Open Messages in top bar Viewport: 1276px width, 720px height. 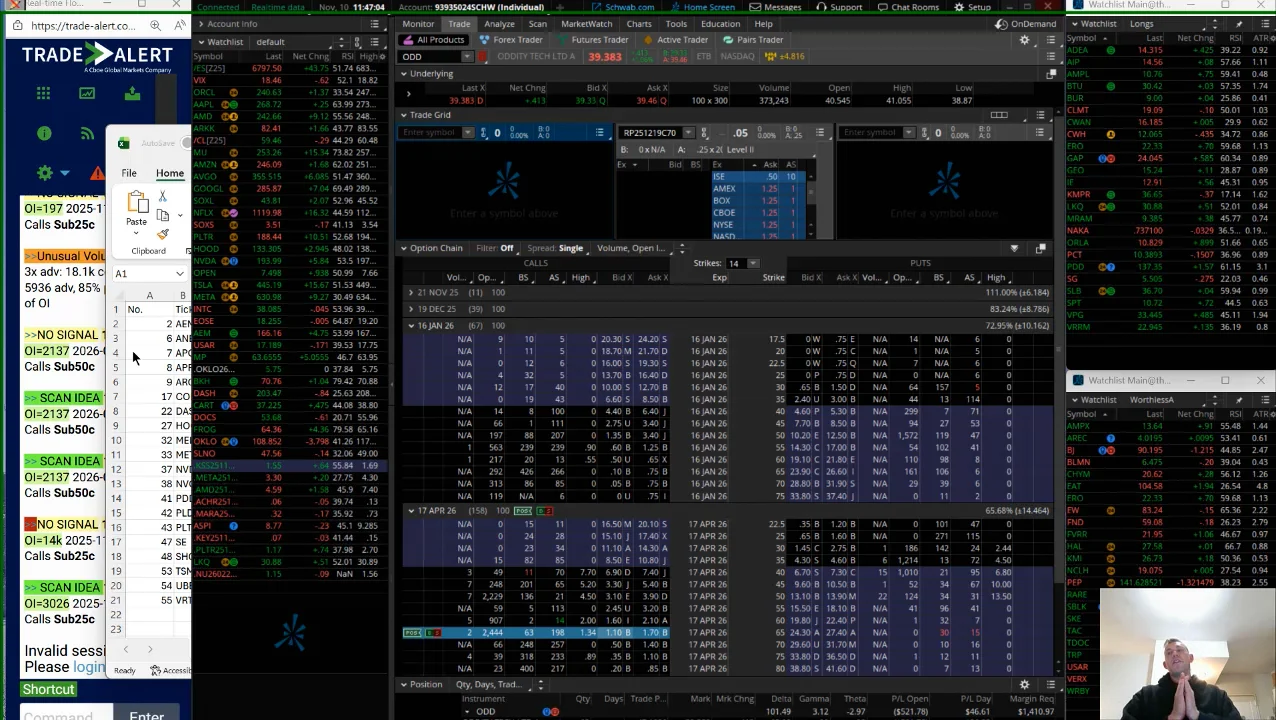pyautogui.click(x=776, y=7)
